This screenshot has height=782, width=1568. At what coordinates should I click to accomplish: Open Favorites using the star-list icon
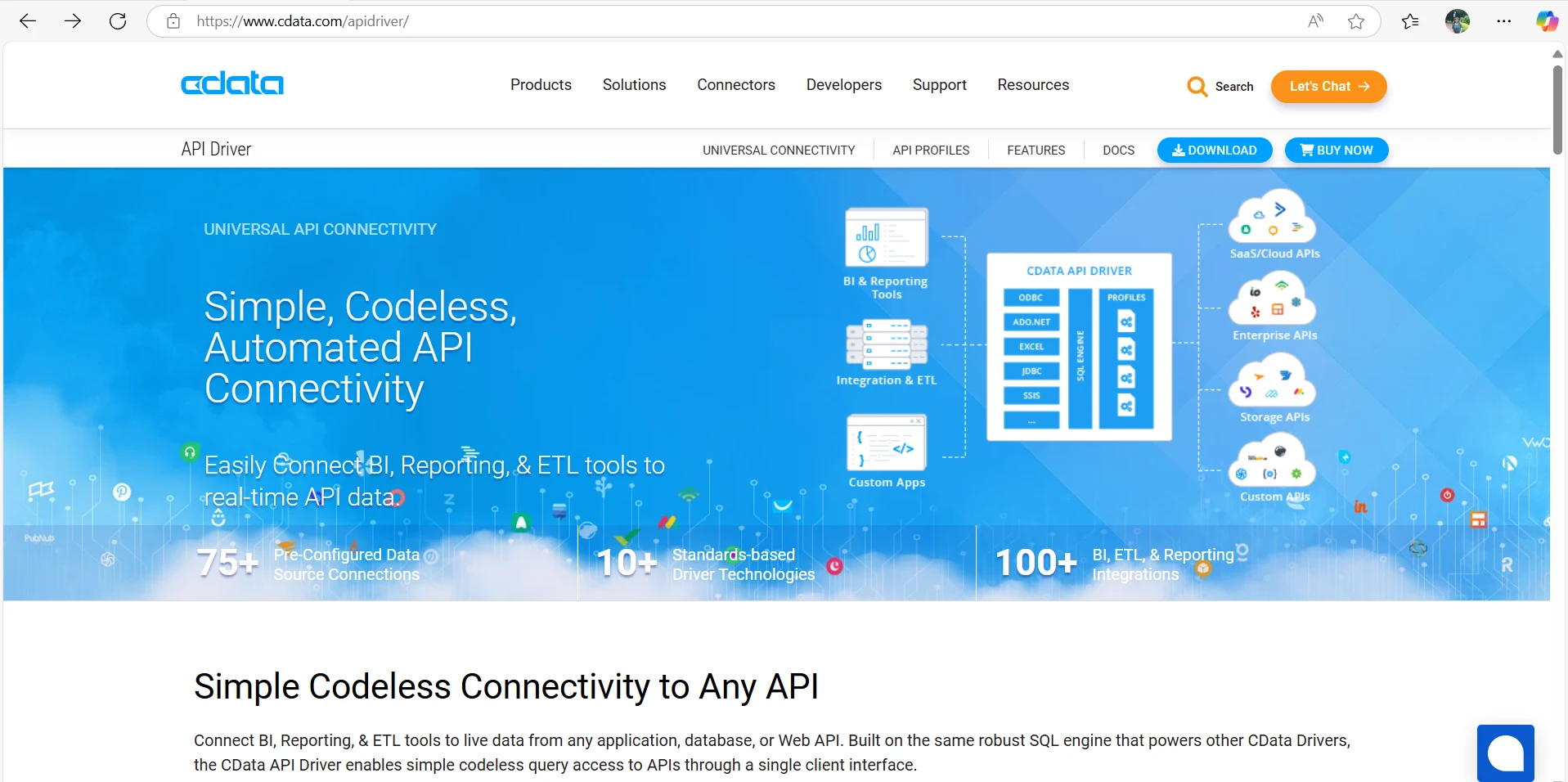point(1410,20)
